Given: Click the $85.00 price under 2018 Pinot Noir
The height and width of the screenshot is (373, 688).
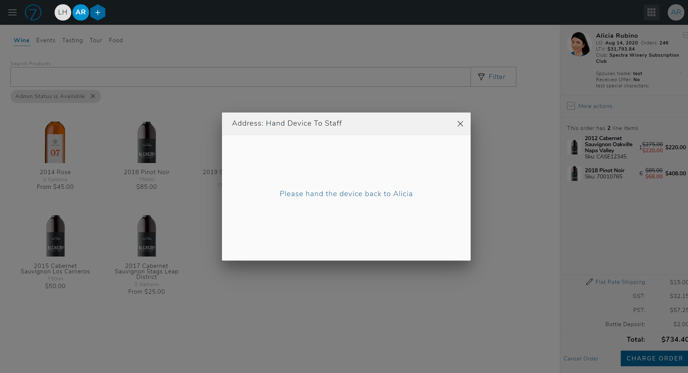Looking at the screenshot, I should (147, 186).
